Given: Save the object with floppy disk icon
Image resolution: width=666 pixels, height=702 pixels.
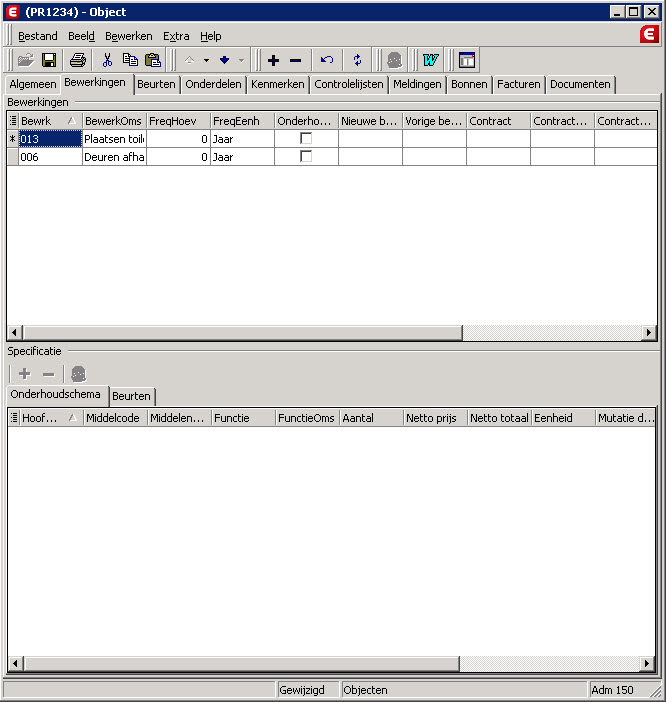Looking at the screenshot, I should coord(49,60).
